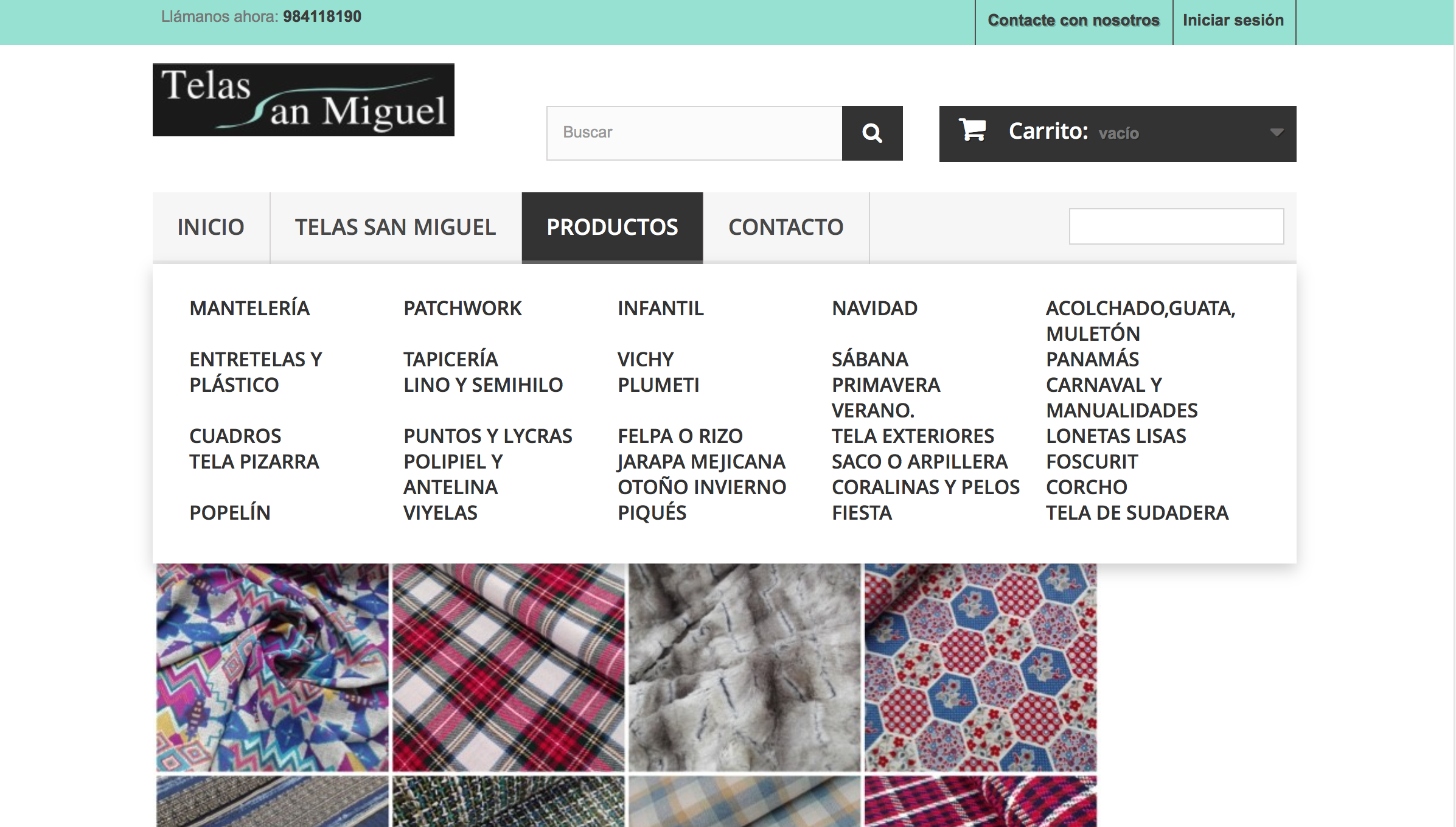Open the PATCHWORK category
Viewport: 1456px width, 827px height.
pos(462,309)
